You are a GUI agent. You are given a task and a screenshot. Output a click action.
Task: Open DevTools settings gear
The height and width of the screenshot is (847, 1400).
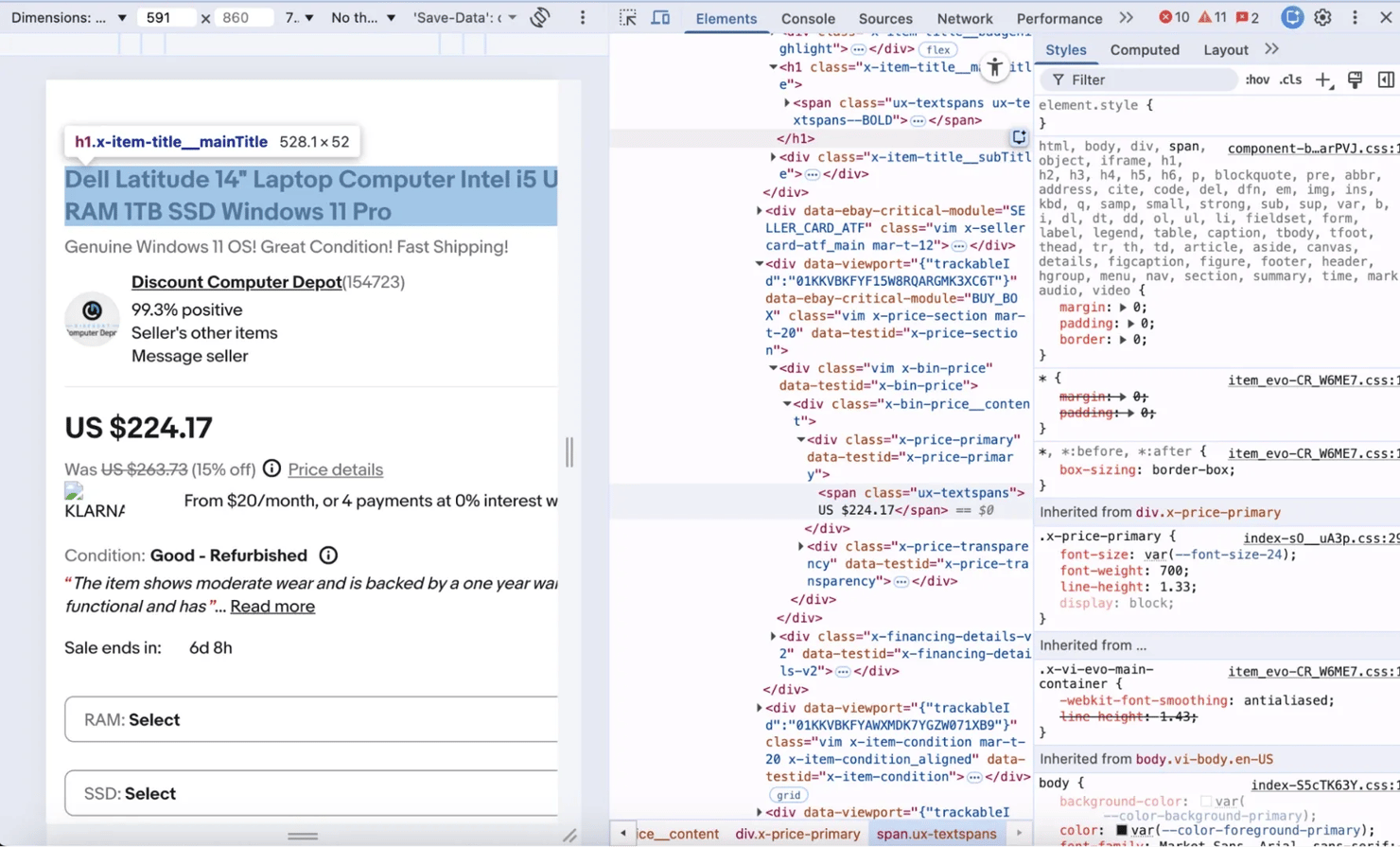(x=1322, y=18)
